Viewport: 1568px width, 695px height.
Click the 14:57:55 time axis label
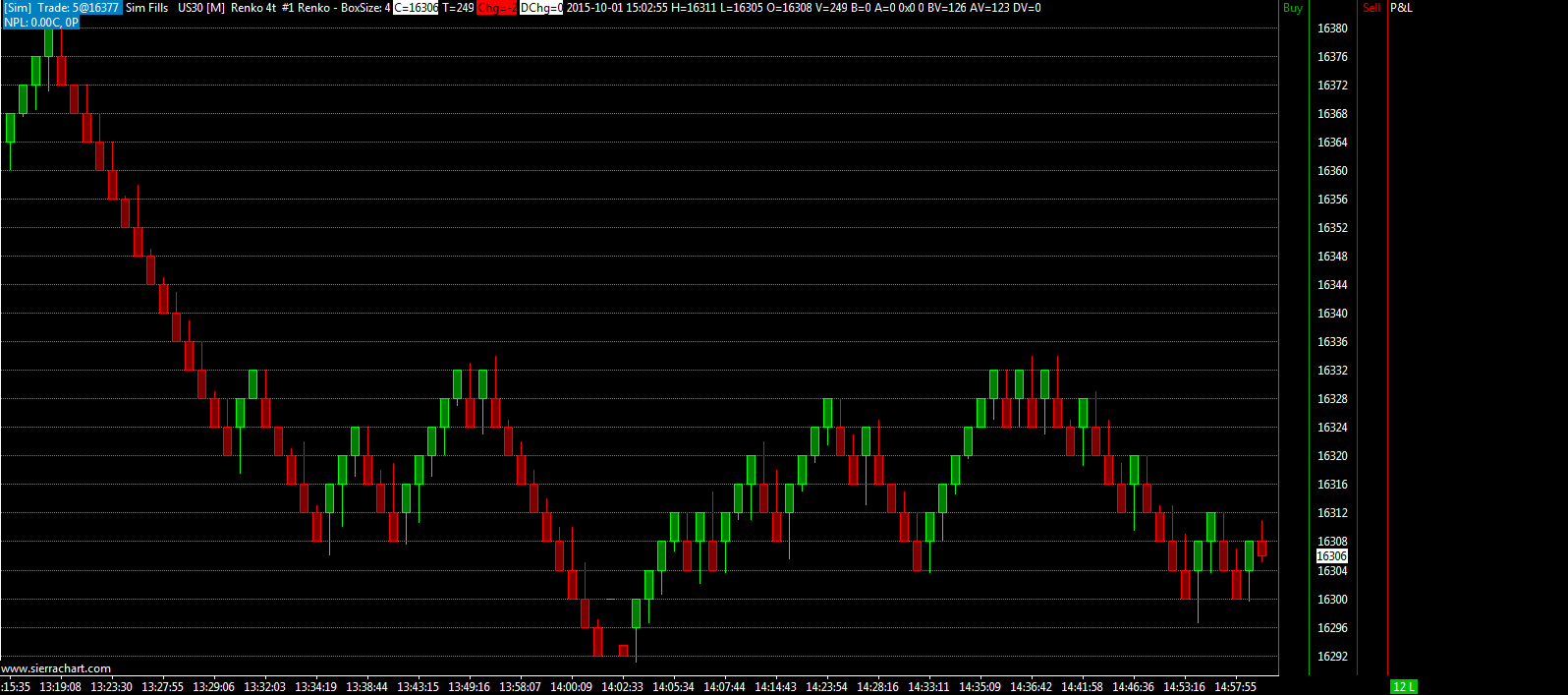pyautogui.click(x=1235, y=687)
